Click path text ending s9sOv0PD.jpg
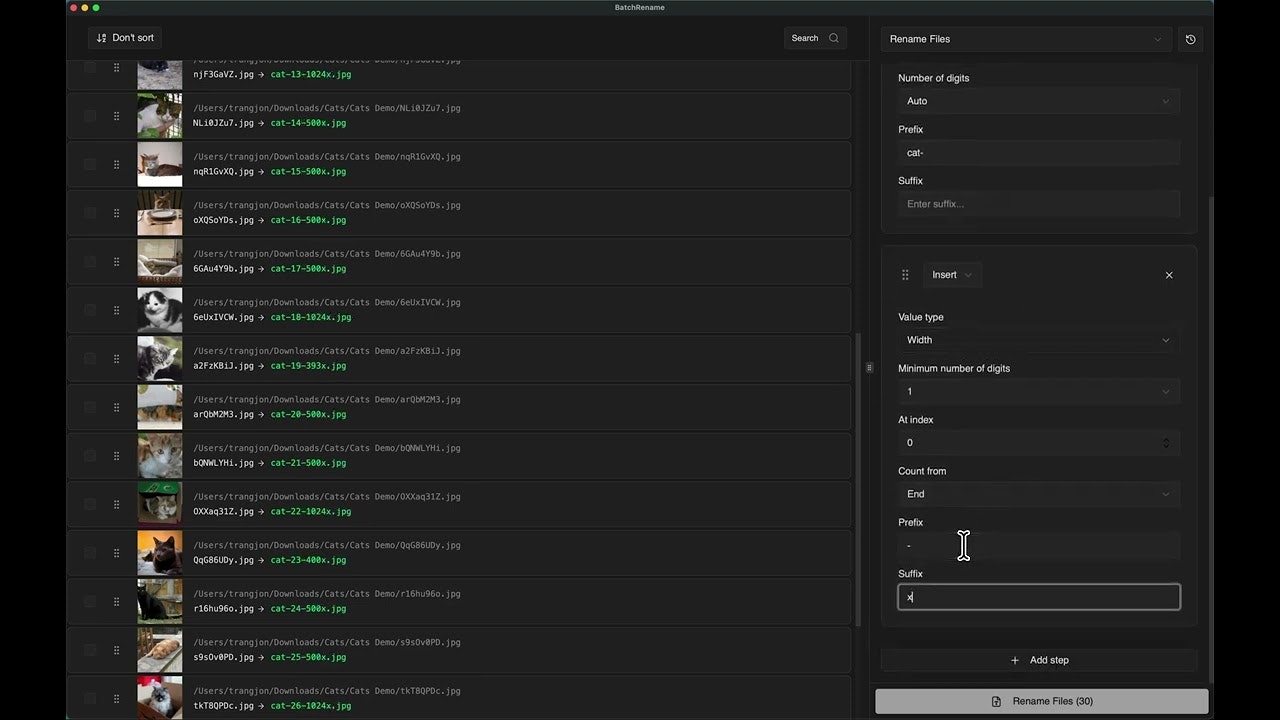 [x=327, y=642]
